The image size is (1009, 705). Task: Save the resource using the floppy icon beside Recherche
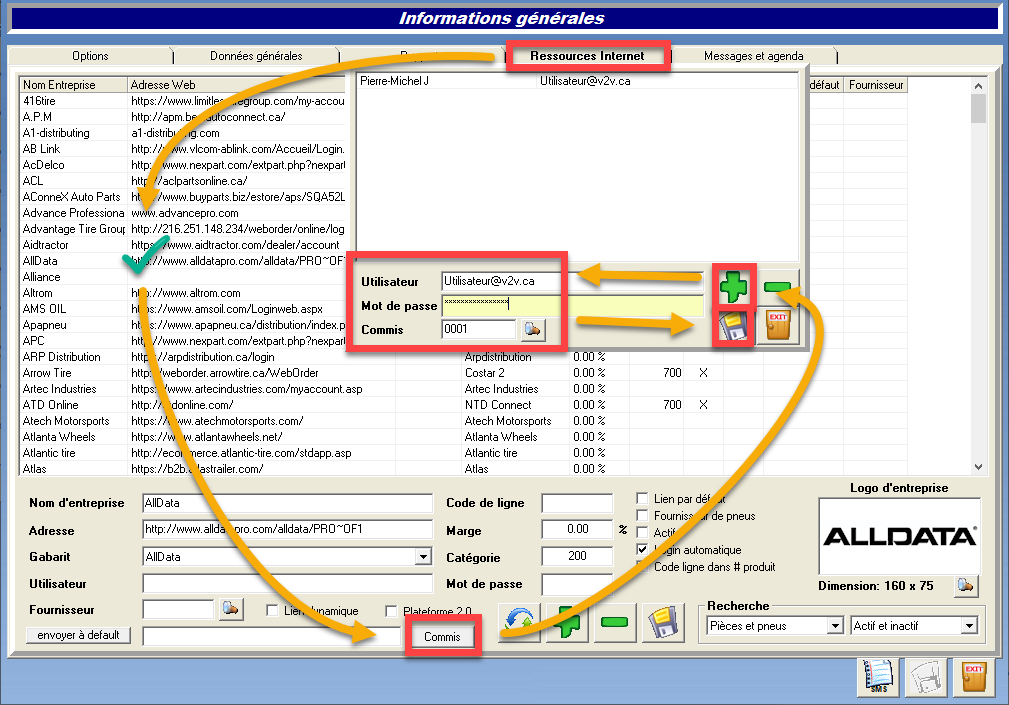click(x=663, y=622)
